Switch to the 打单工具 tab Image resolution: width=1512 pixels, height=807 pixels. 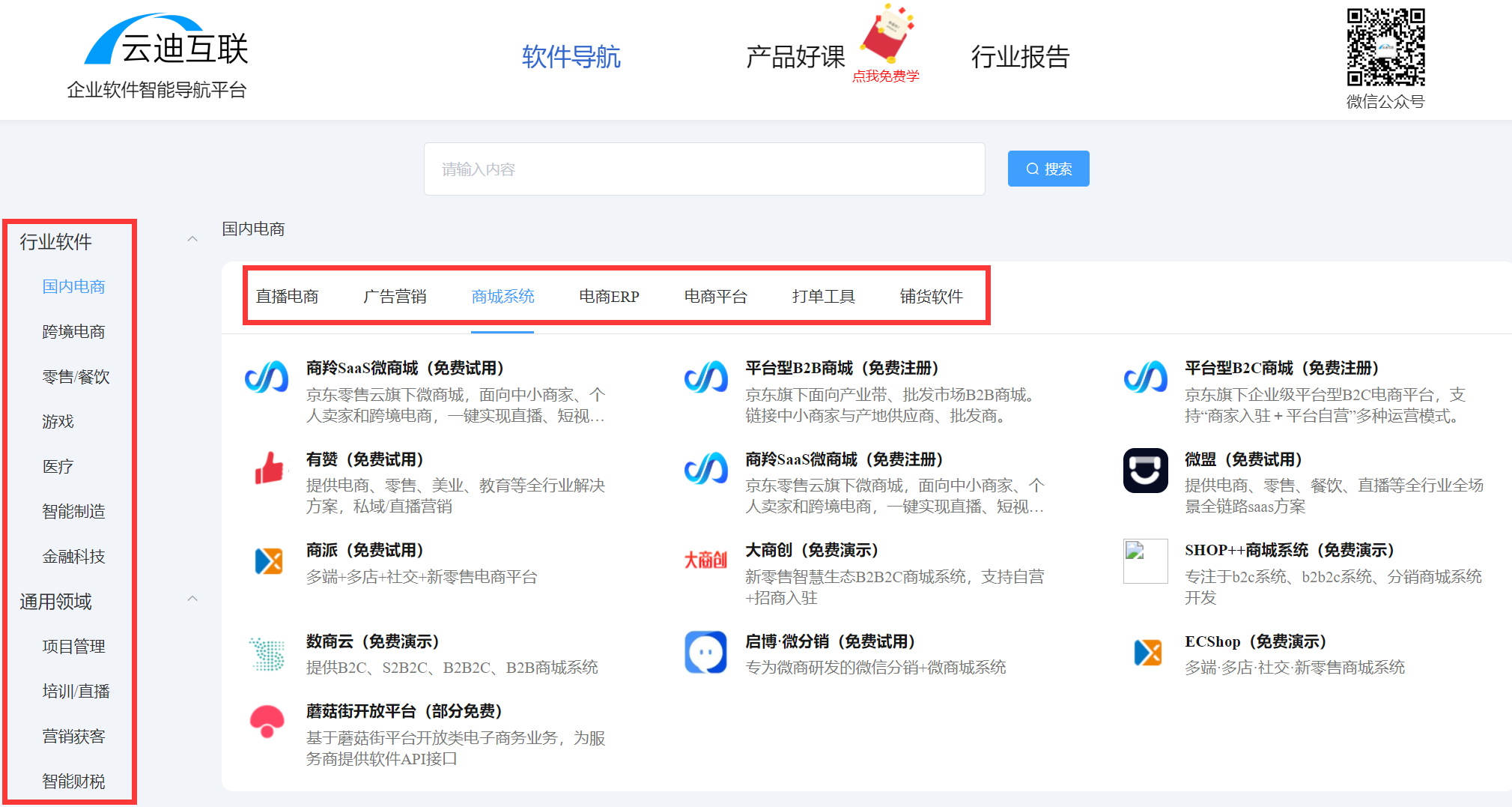click(x=823, y=297)
